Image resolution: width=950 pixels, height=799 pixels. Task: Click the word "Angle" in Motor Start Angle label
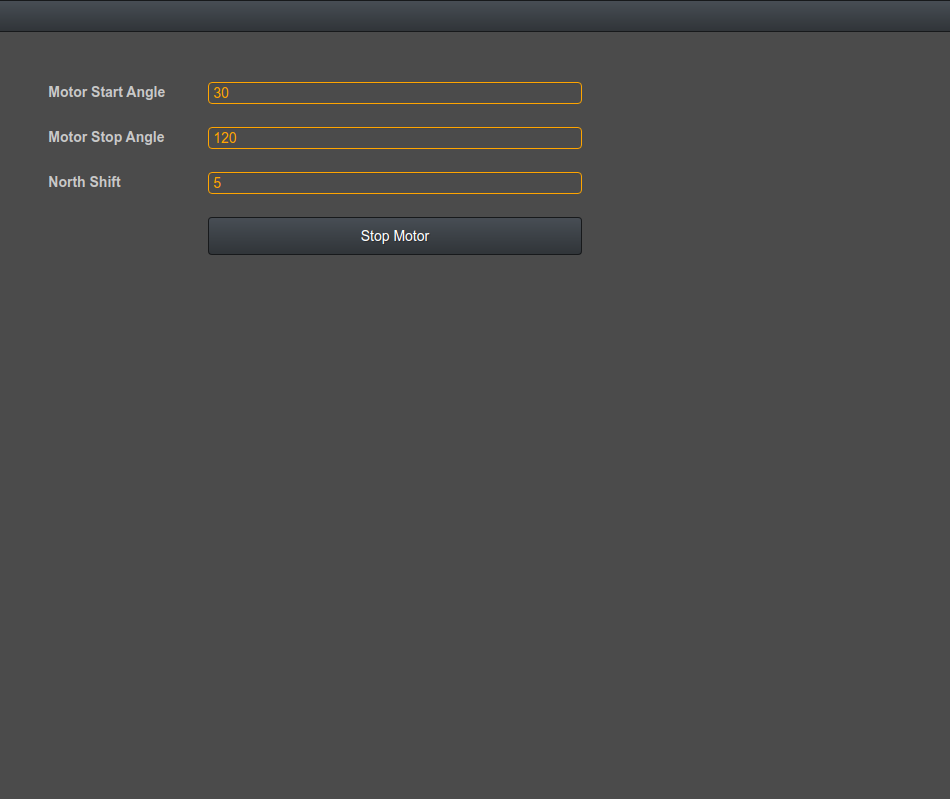coord(145,92)
